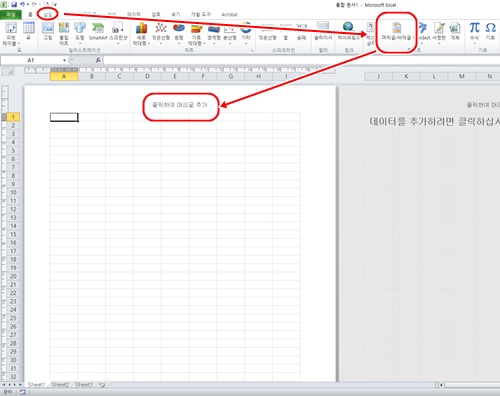Click the Name Box showing A1
This screenshot has width=500, height=396.
(31, 60)
